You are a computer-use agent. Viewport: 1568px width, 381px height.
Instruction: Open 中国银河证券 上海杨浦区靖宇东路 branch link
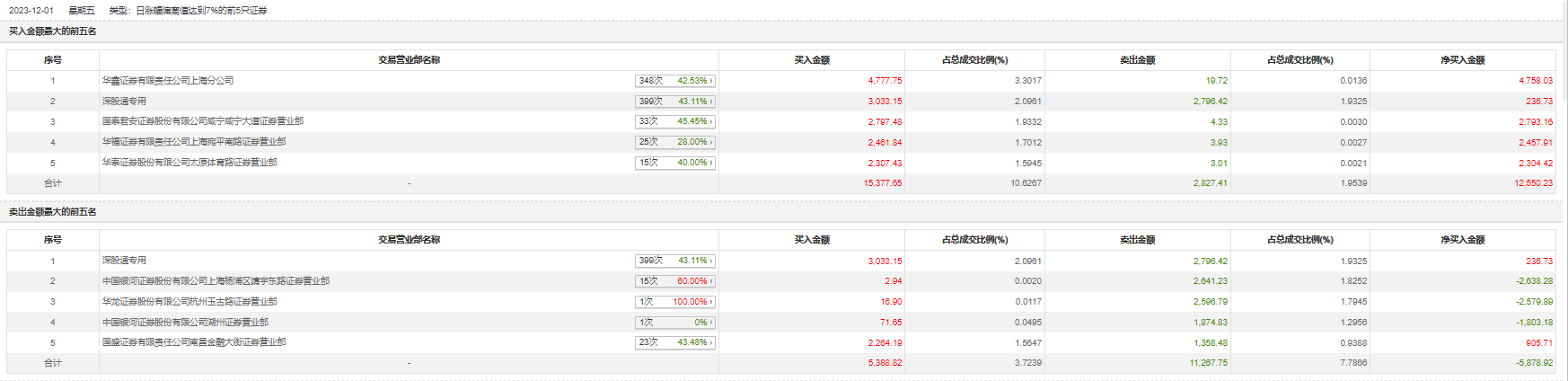(216, 281)
